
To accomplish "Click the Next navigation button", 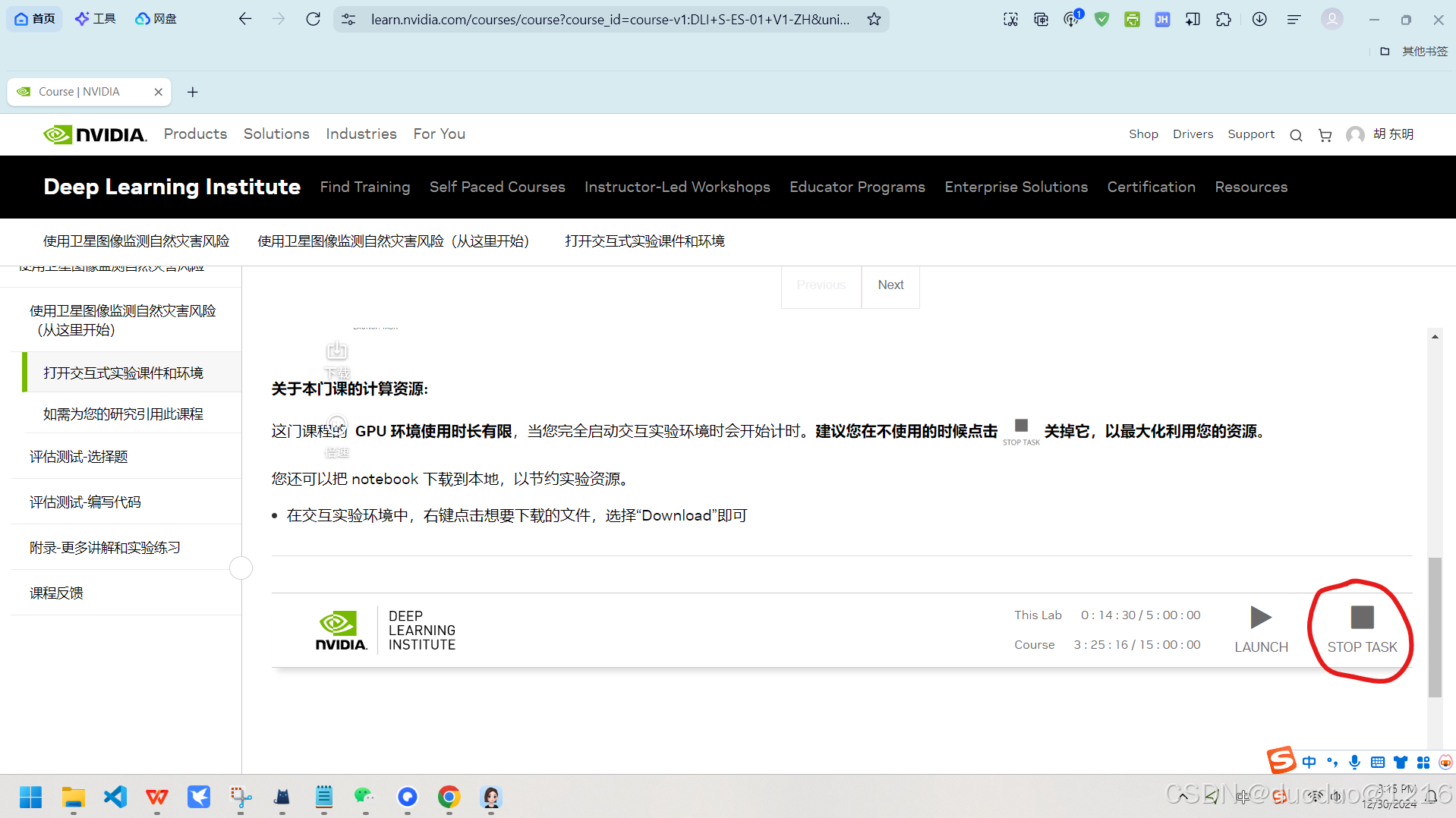I will [890, 285].
